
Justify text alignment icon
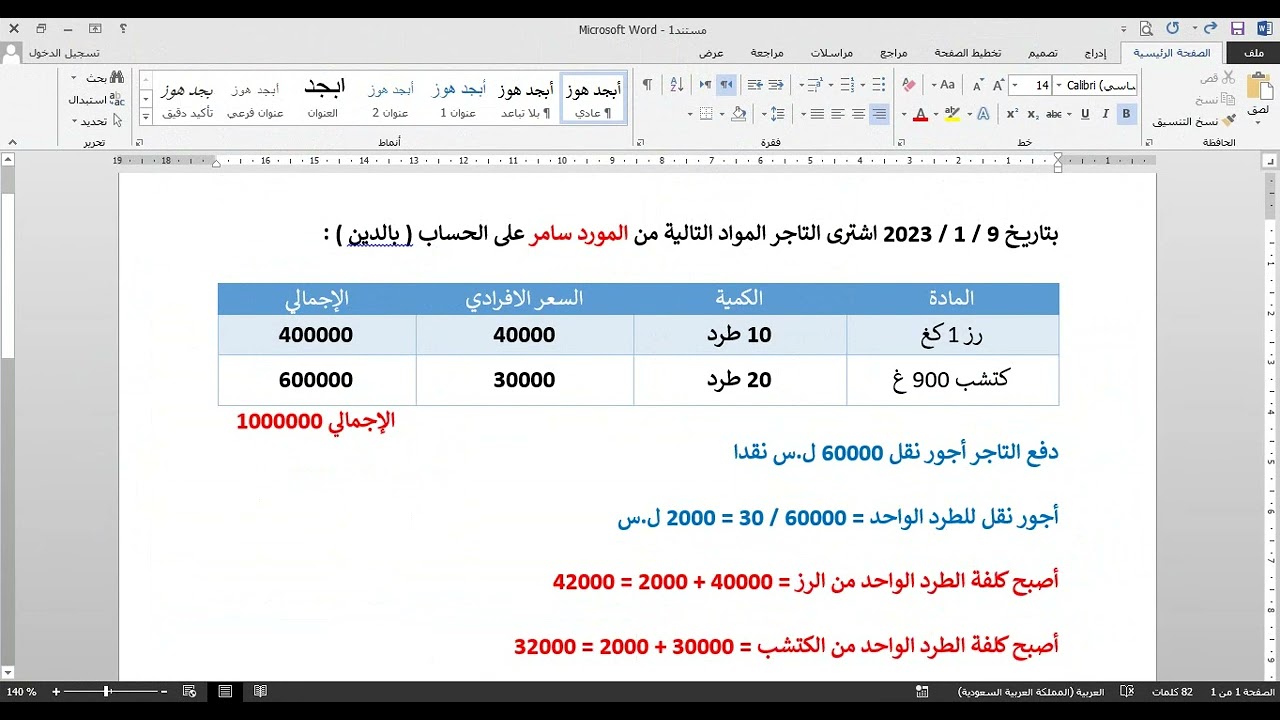pos(817,114)
